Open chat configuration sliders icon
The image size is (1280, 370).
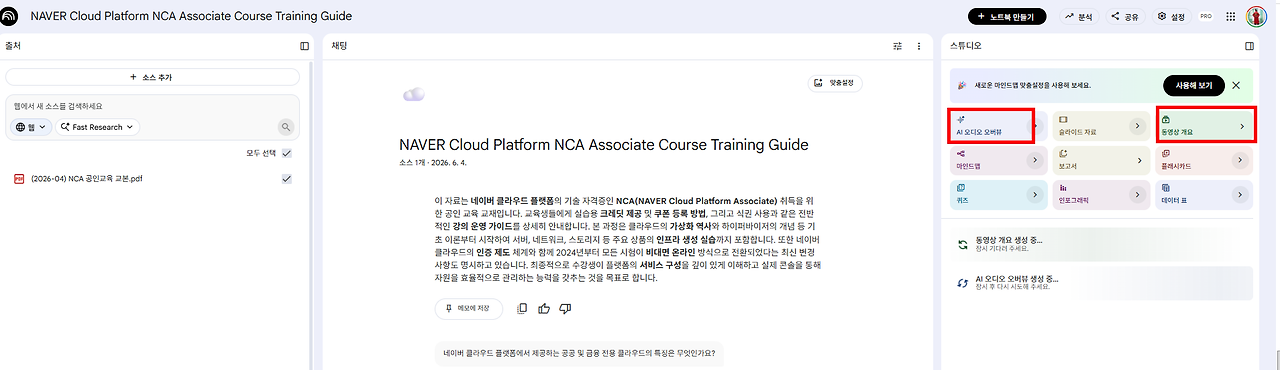pos(897,46)
